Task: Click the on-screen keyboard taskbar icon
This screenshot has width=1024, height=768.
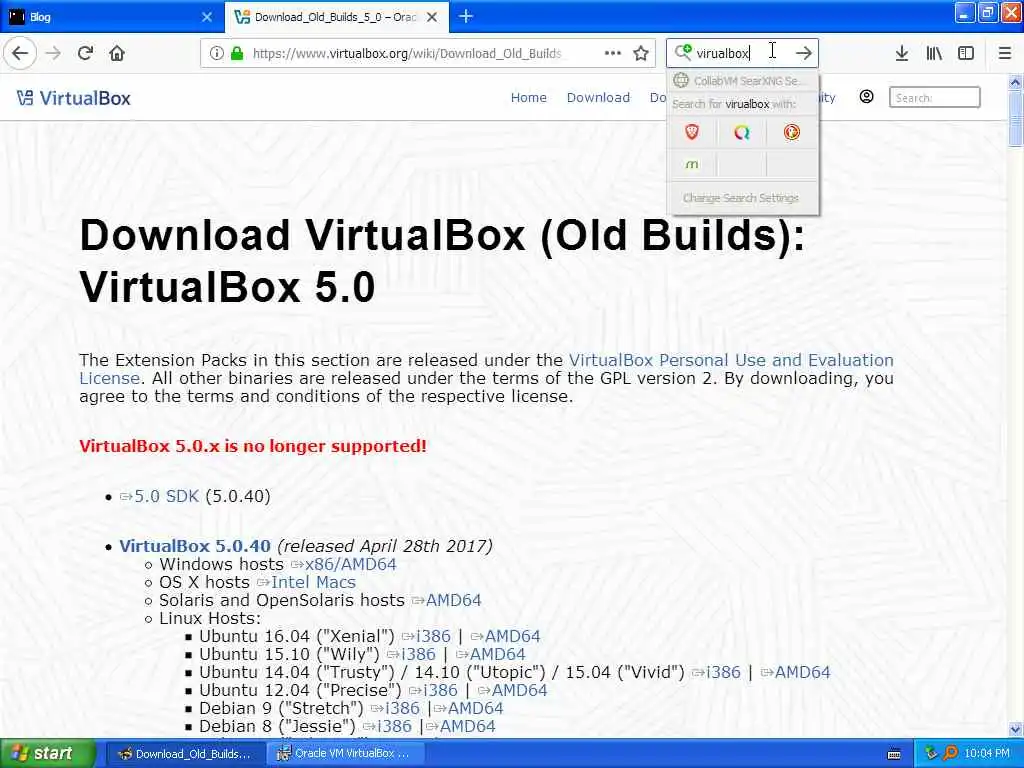Action: pos(894,754)
